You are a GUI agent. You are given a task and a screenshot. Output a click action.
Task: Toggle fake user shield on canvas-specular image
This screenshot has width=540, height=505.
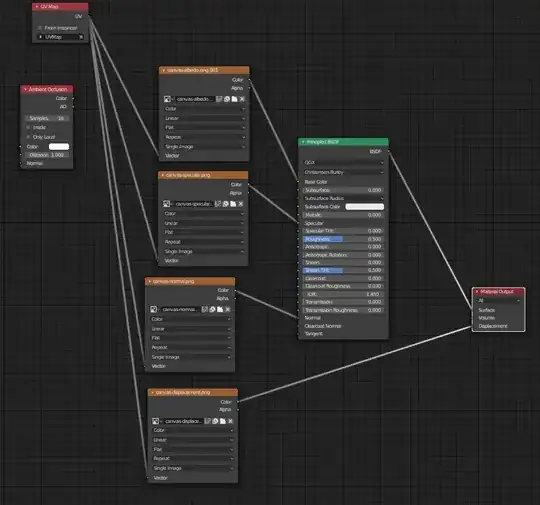pos(218,204)
